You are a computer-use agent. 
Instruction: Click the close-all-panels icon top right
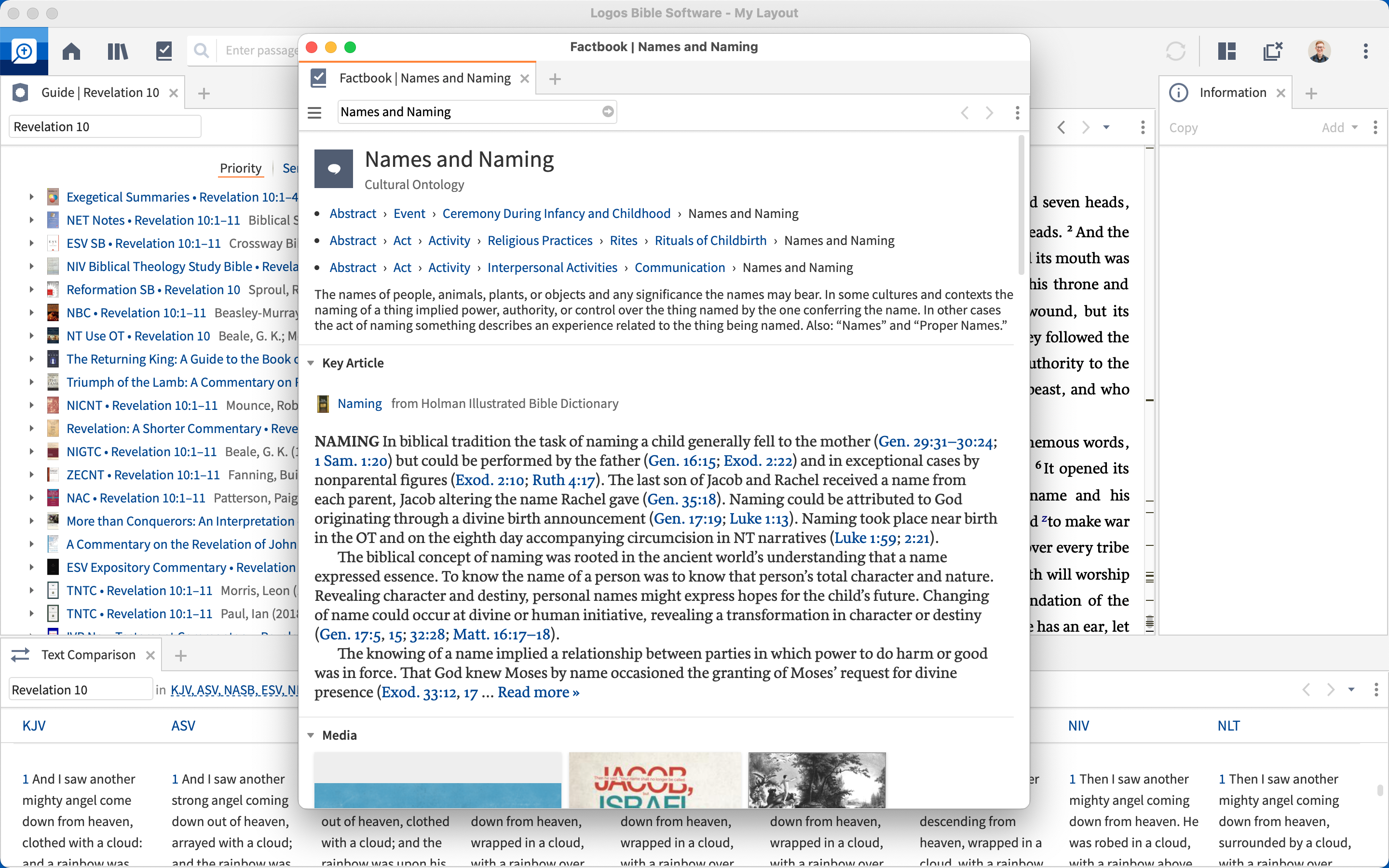click(x=1272, y=51)
